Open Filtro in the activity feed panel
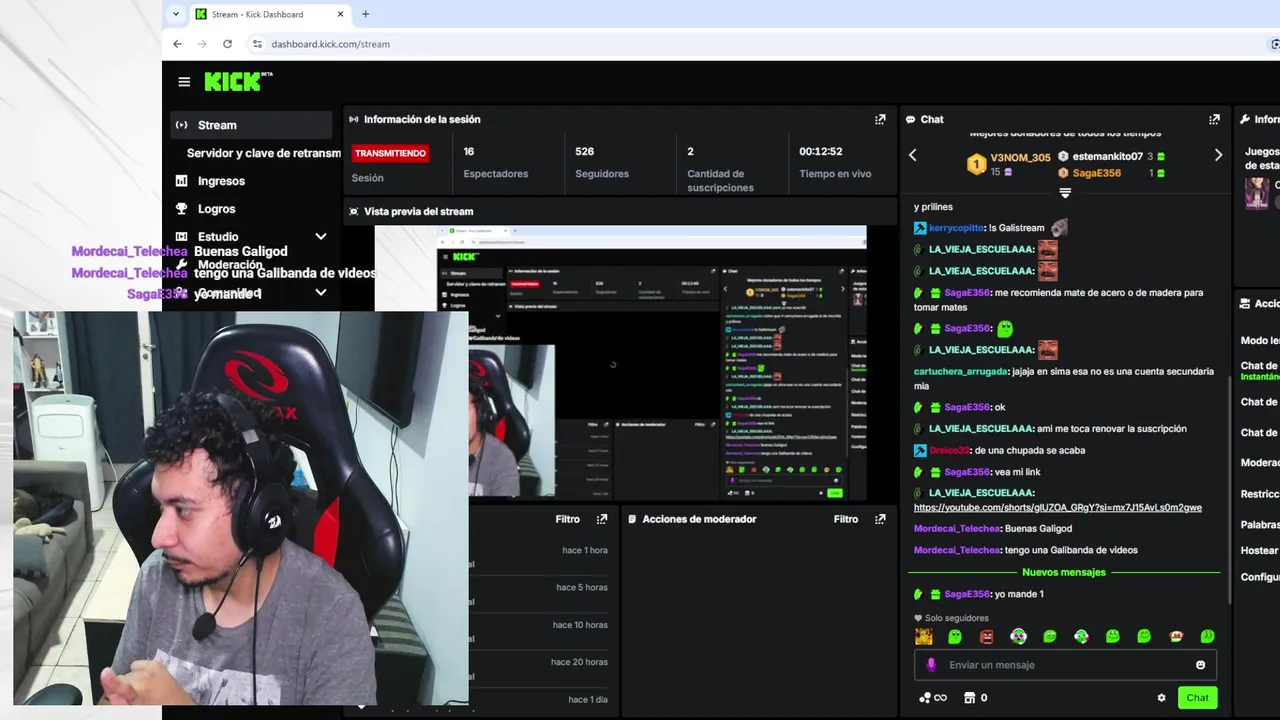1280x720 pixels. point(567,519)
